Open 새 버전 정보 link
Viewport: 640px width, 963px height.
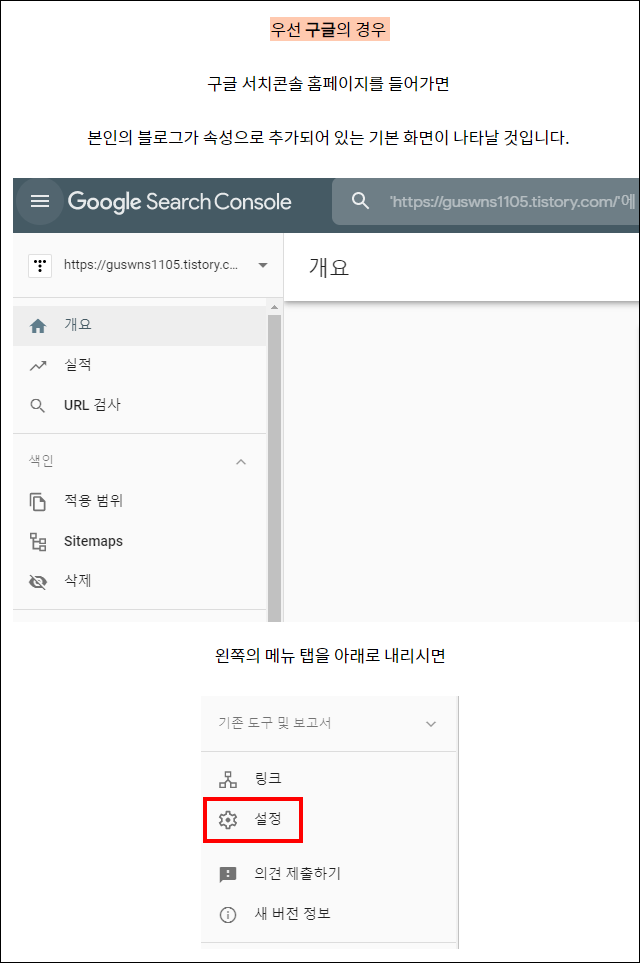(292, 913)
